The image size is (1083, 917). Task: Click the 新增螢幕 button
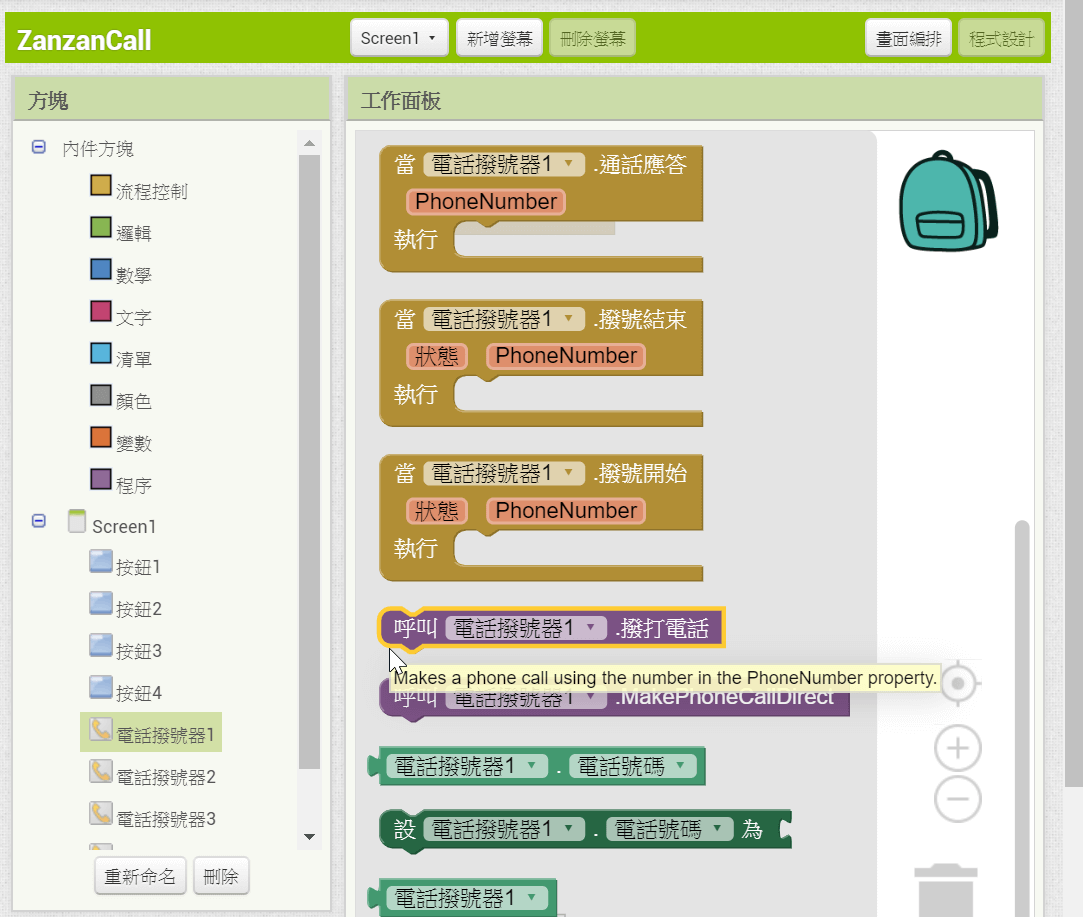tap(499, 38)
